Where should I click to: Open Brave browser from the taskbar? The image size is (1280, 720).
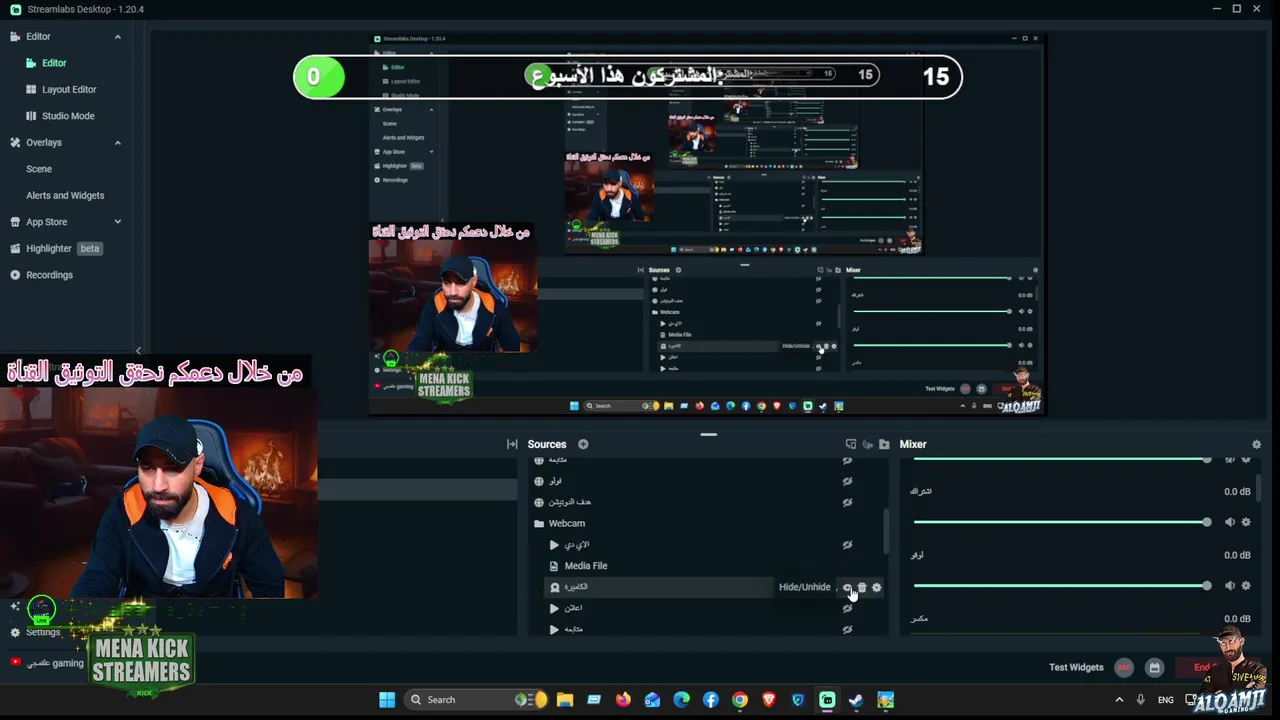click(769, 700)
